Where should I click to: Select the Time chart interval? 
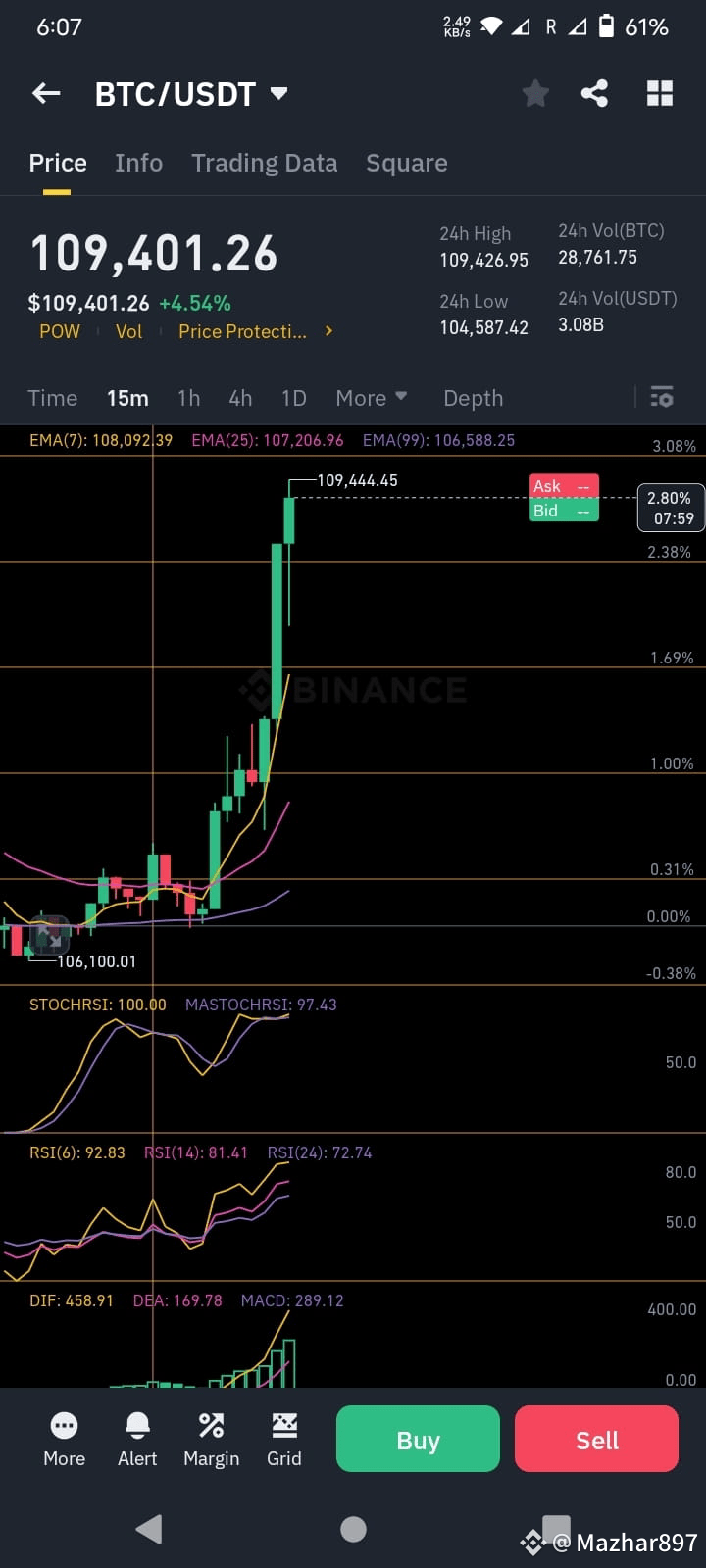(x=52, y=398)
